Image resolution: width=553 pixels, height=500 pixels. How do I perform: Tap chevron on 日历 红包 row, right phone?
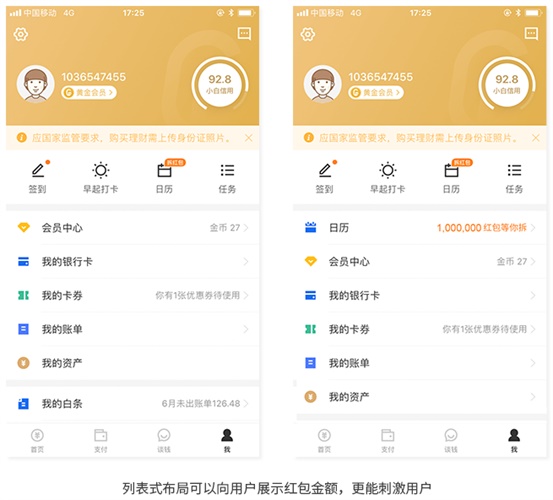click(x=533, y=228)
